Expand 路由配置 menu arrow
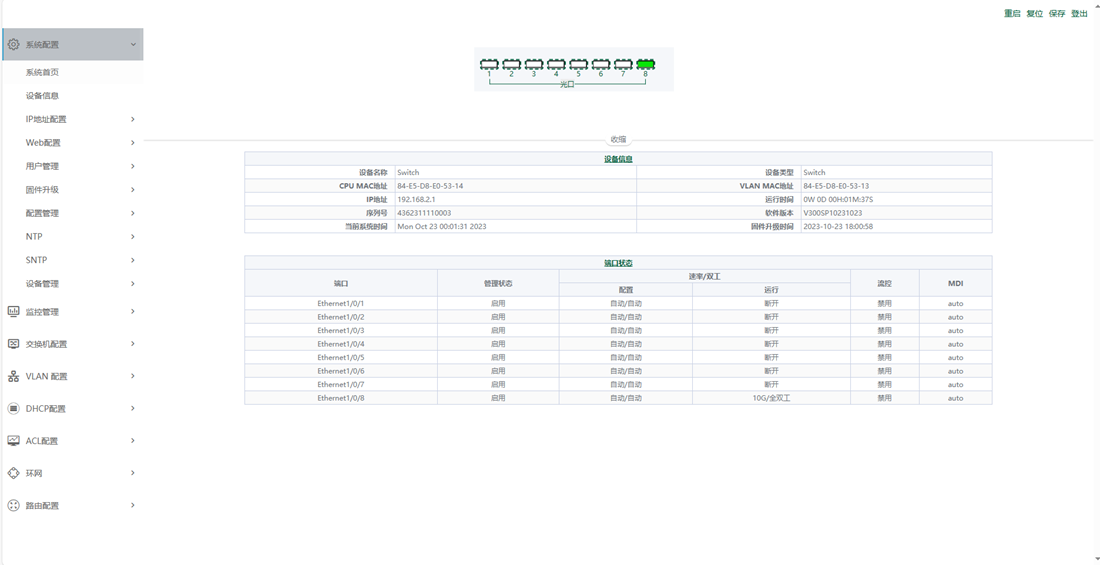This screenshot has width=1100, height=565. coord(133,505)
